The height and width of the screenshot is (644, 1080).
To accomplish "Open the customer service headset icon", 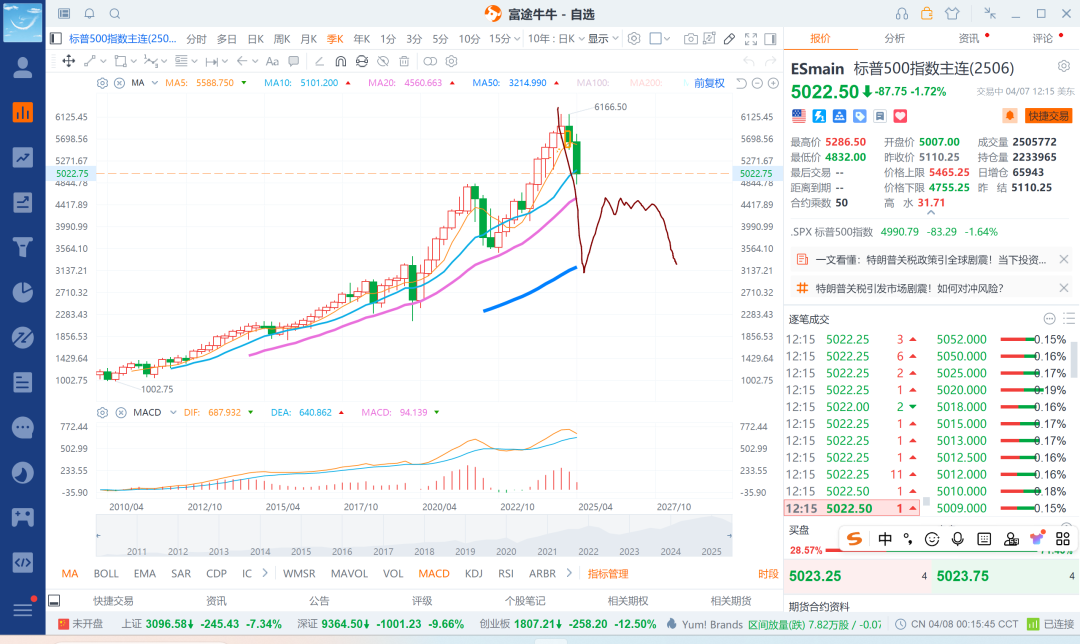I will coord(903,14).
